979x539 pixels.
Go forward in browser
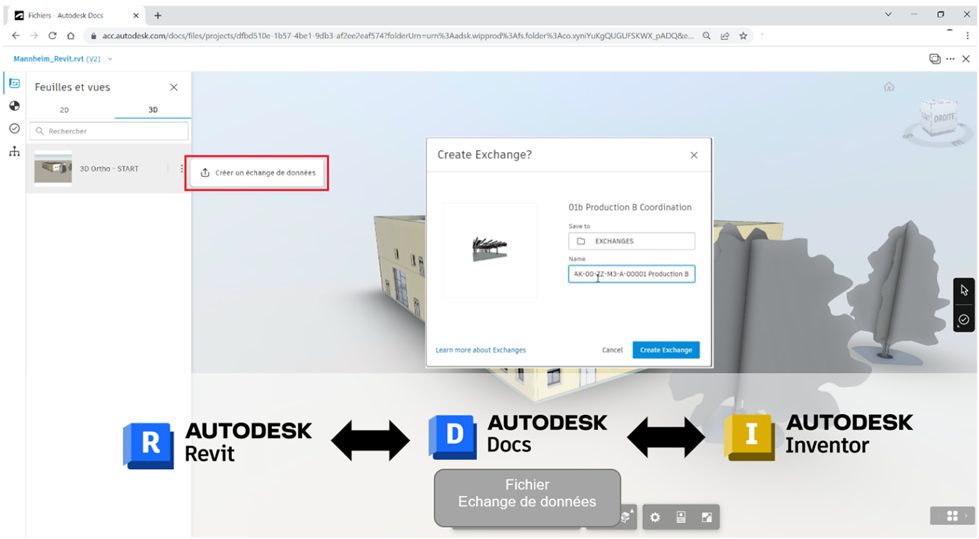(34, 36)
